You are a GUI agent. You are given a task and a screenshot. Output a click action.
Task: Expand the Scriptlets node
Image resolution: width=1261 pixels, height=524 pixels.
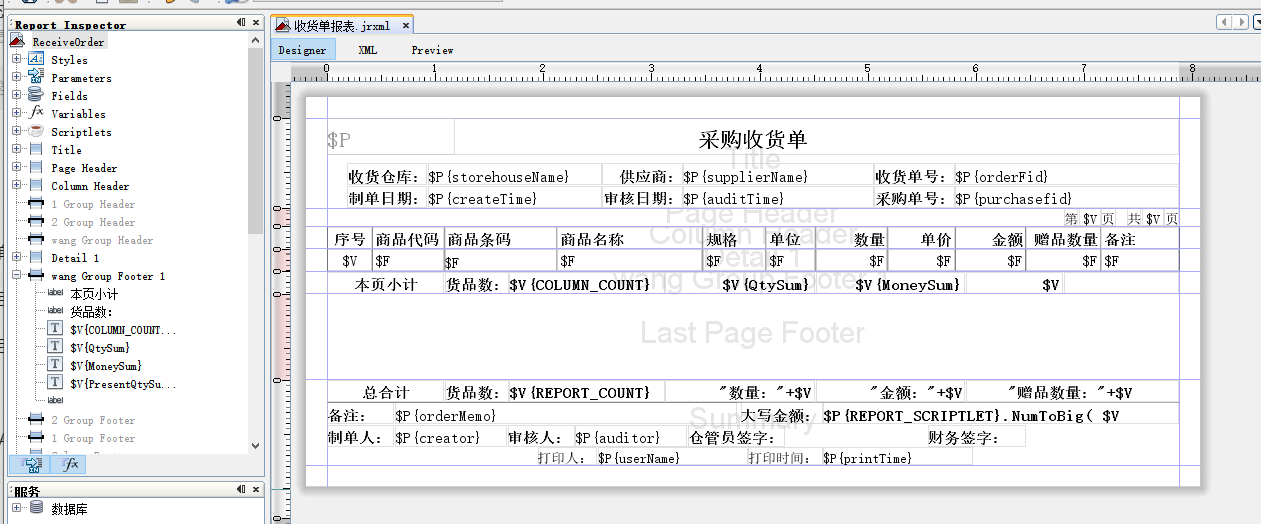pyautogui.click(x=16, y=132)
